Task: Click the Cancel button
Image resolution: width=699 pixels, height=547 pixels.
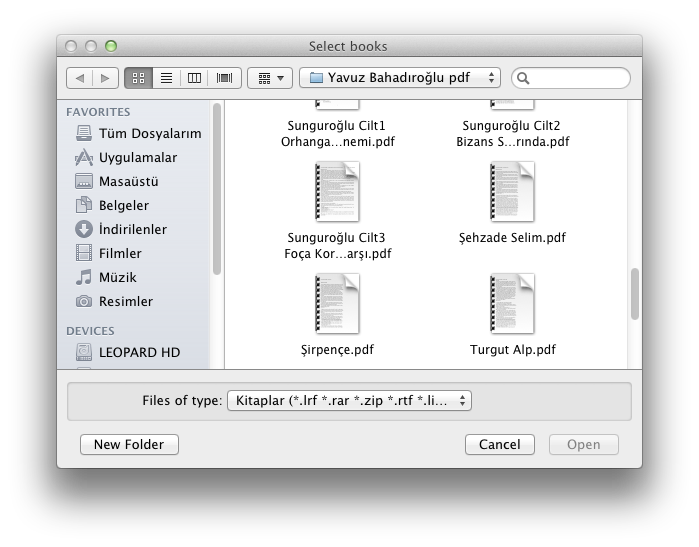Action: [499, 444]
